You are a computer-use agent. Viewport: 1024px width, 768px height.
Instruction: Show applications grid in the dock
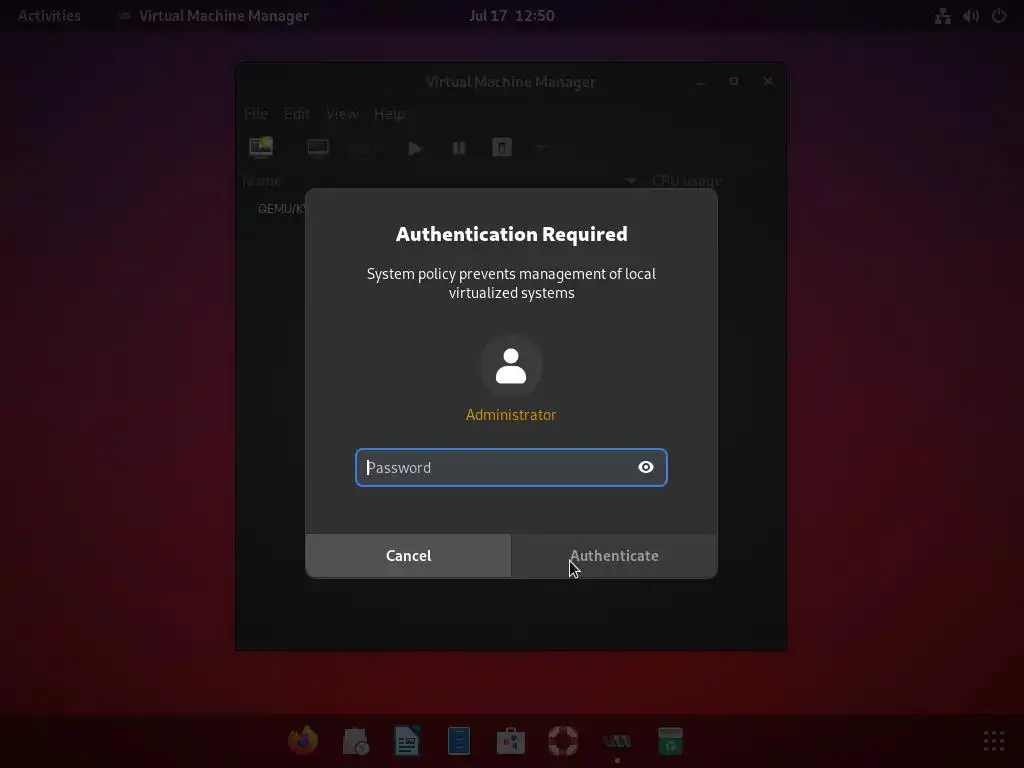coord(994,741)
